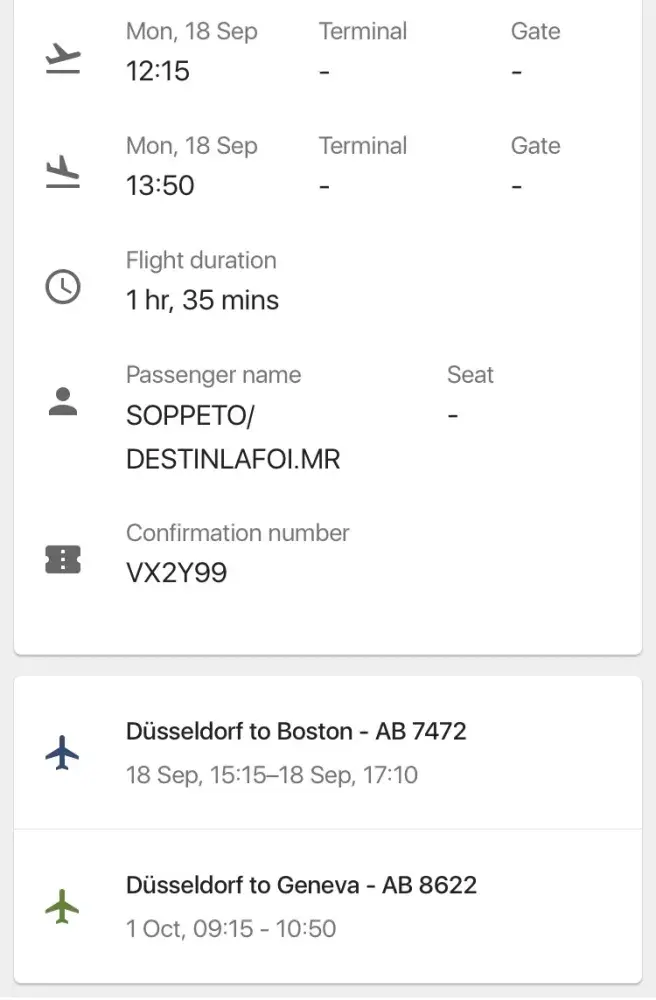Click 18 Sep, 15:15–18 Sep, 17:10 schedule text
The height and width of the screenshot is (1000, 656).
click(272, 775)
